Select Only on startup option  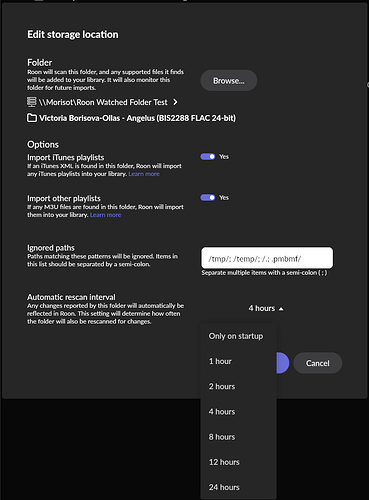click(x=238, y=336)
